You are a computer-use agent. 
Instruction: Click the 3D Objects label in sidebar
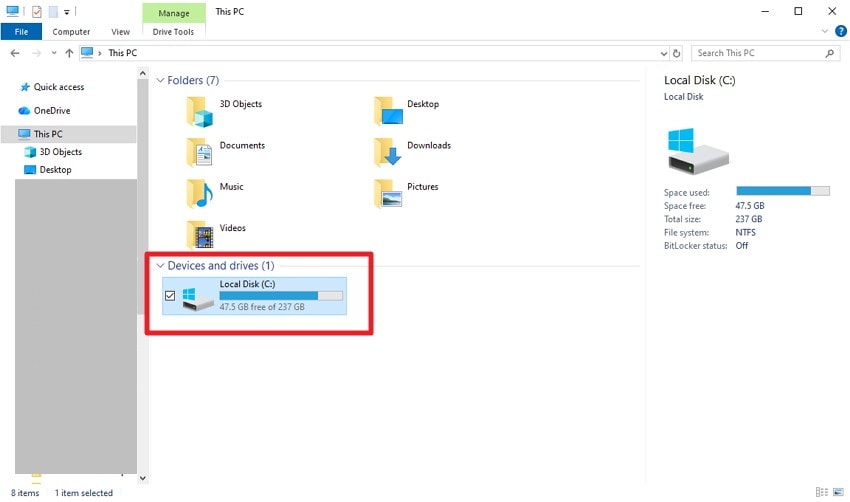[61, 152]
